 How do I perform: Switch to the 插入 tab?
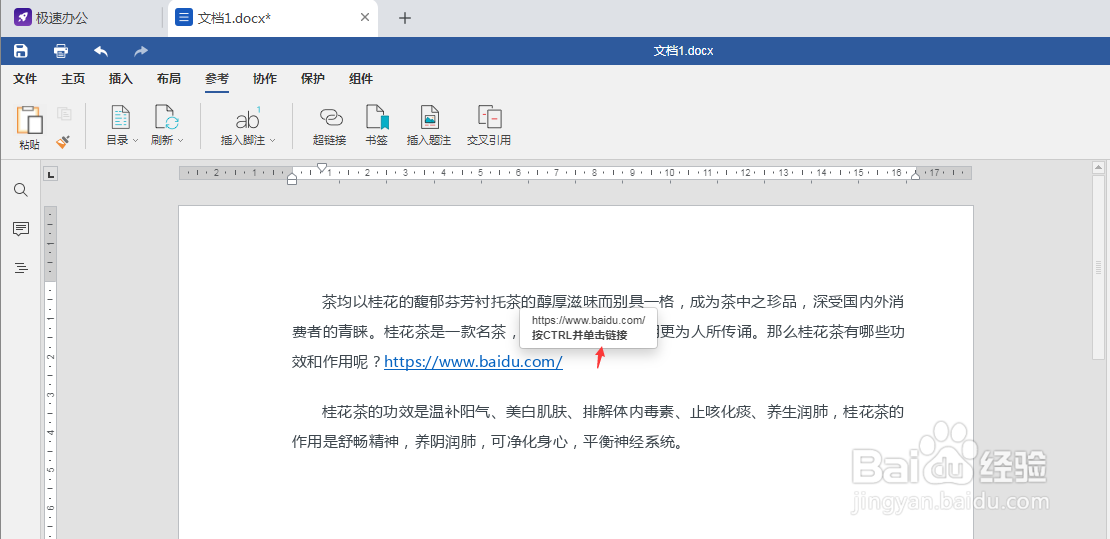click(x=121, y=79)
